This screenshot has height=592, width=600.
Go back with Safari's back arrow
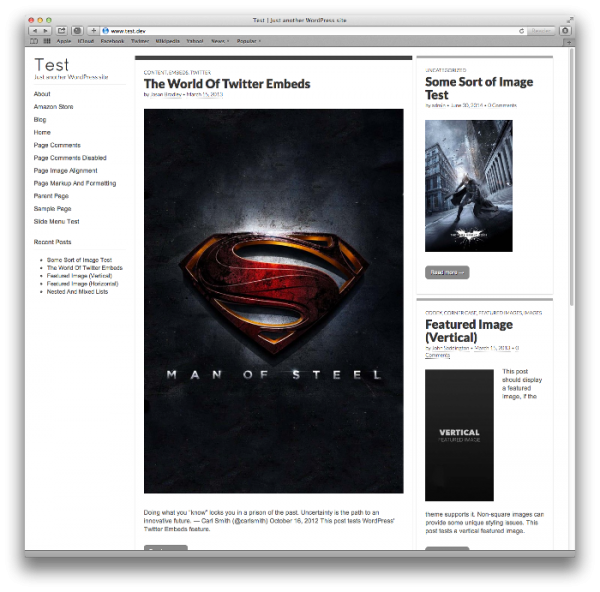[35, 31]
